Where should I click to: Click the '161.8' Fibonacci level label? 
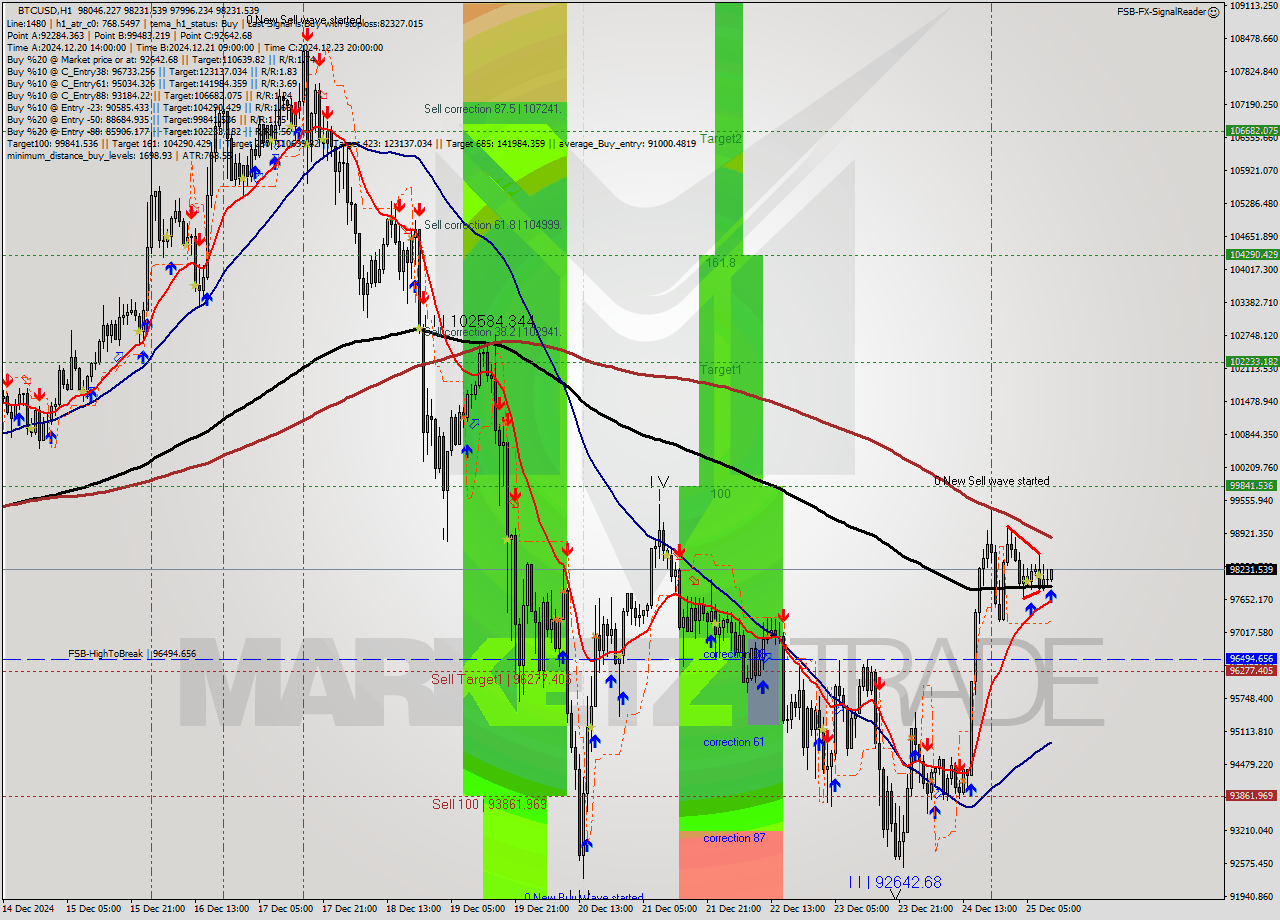(721, 263)
